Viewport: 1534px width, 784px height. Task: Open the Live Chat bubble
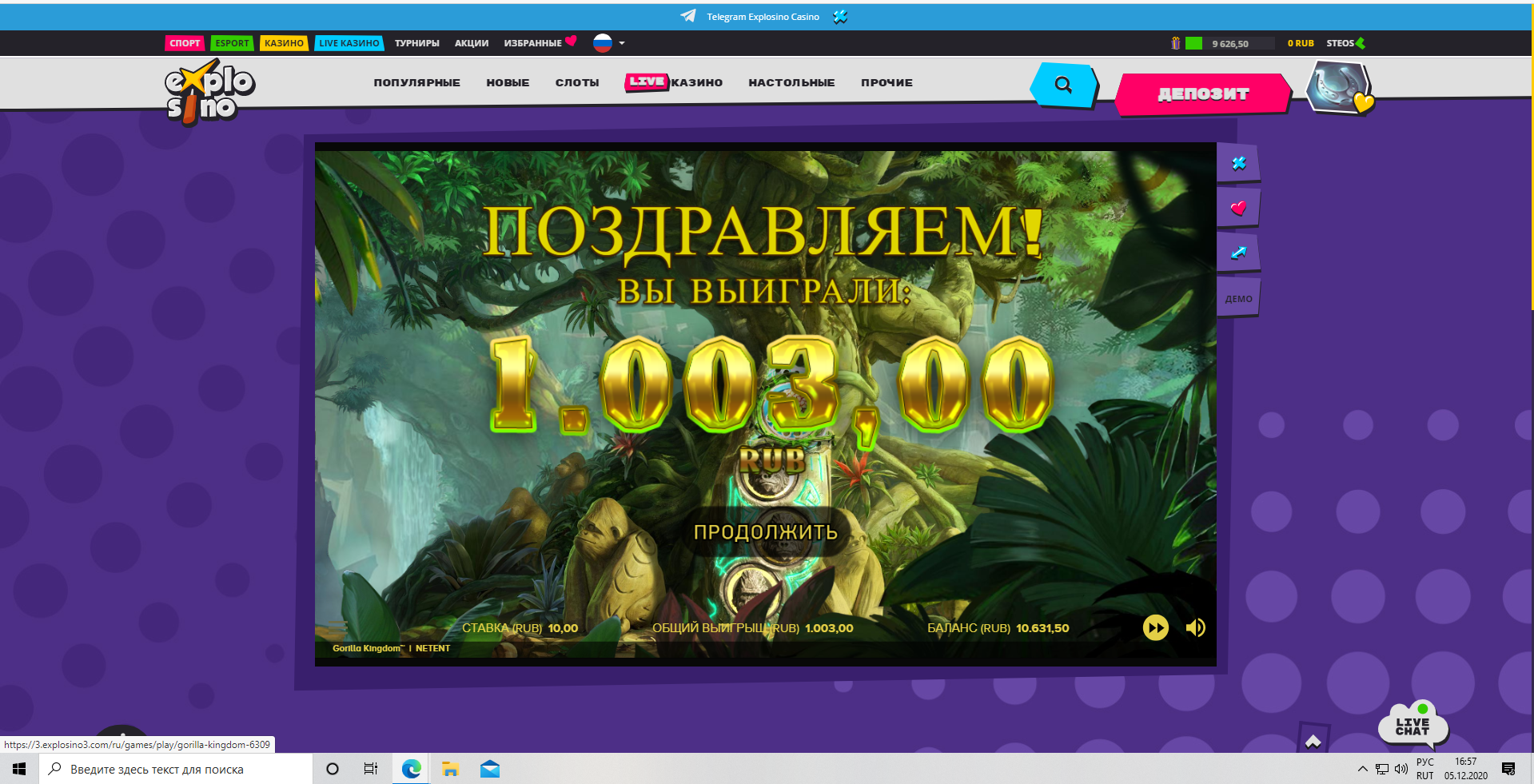point(1412,725)
